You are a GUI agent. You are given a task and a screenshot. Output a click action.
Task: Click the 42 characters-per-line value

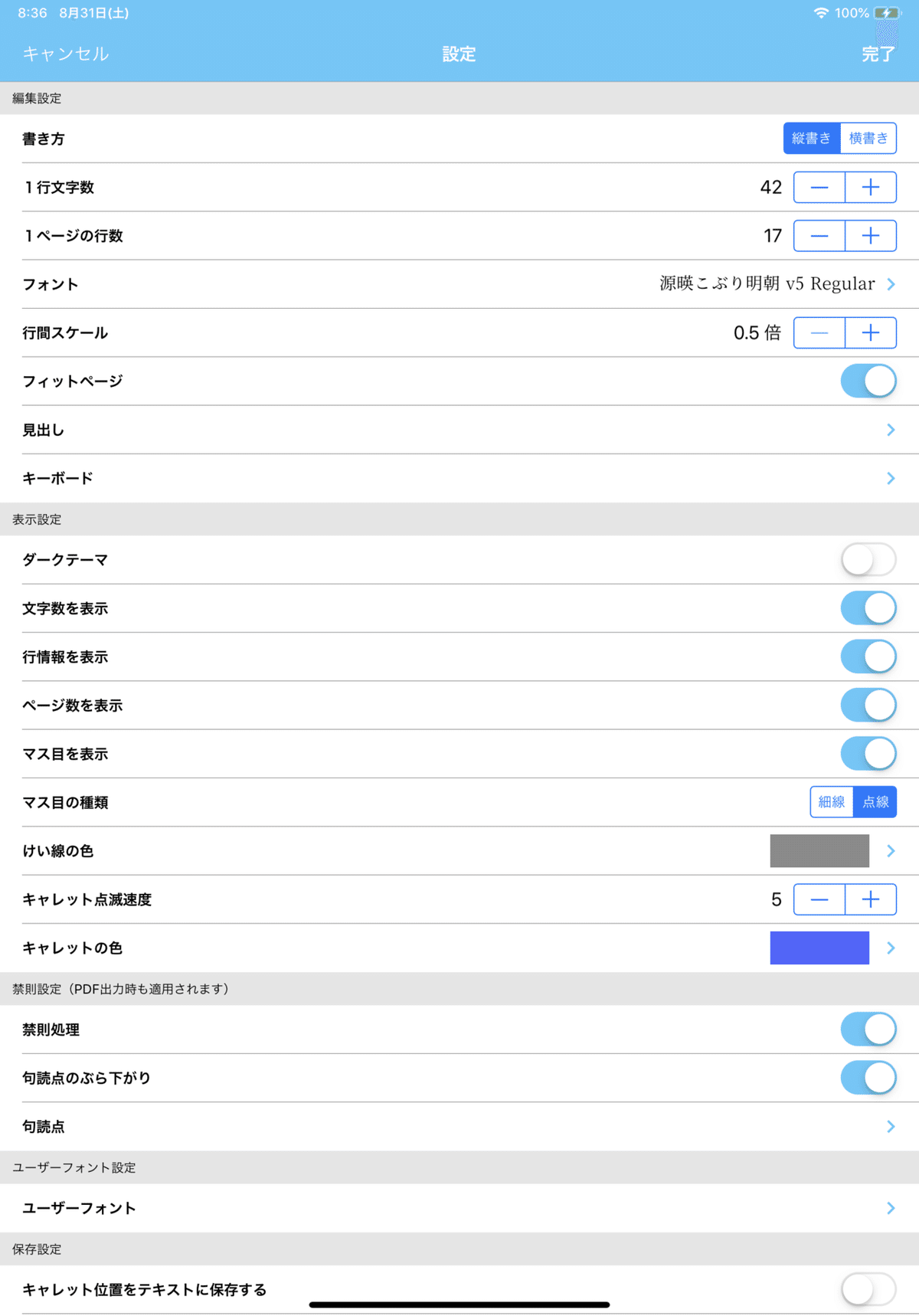[771, 188]
